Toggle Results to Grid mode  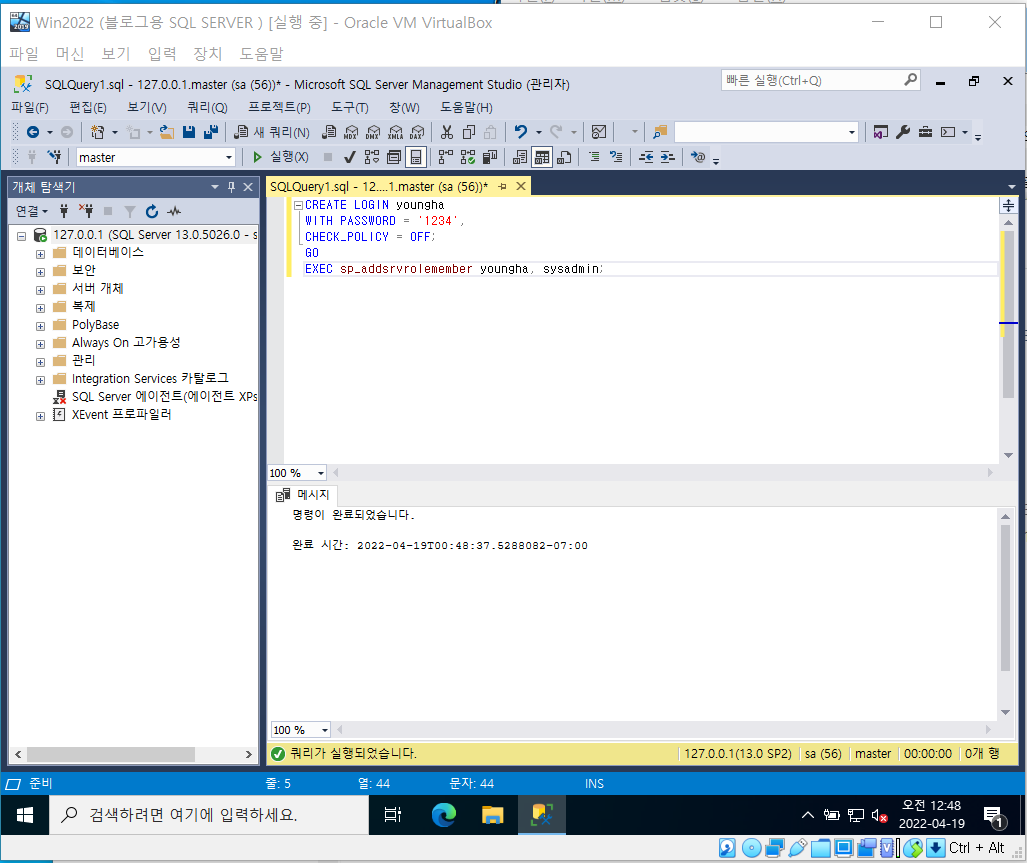(542, 157)
